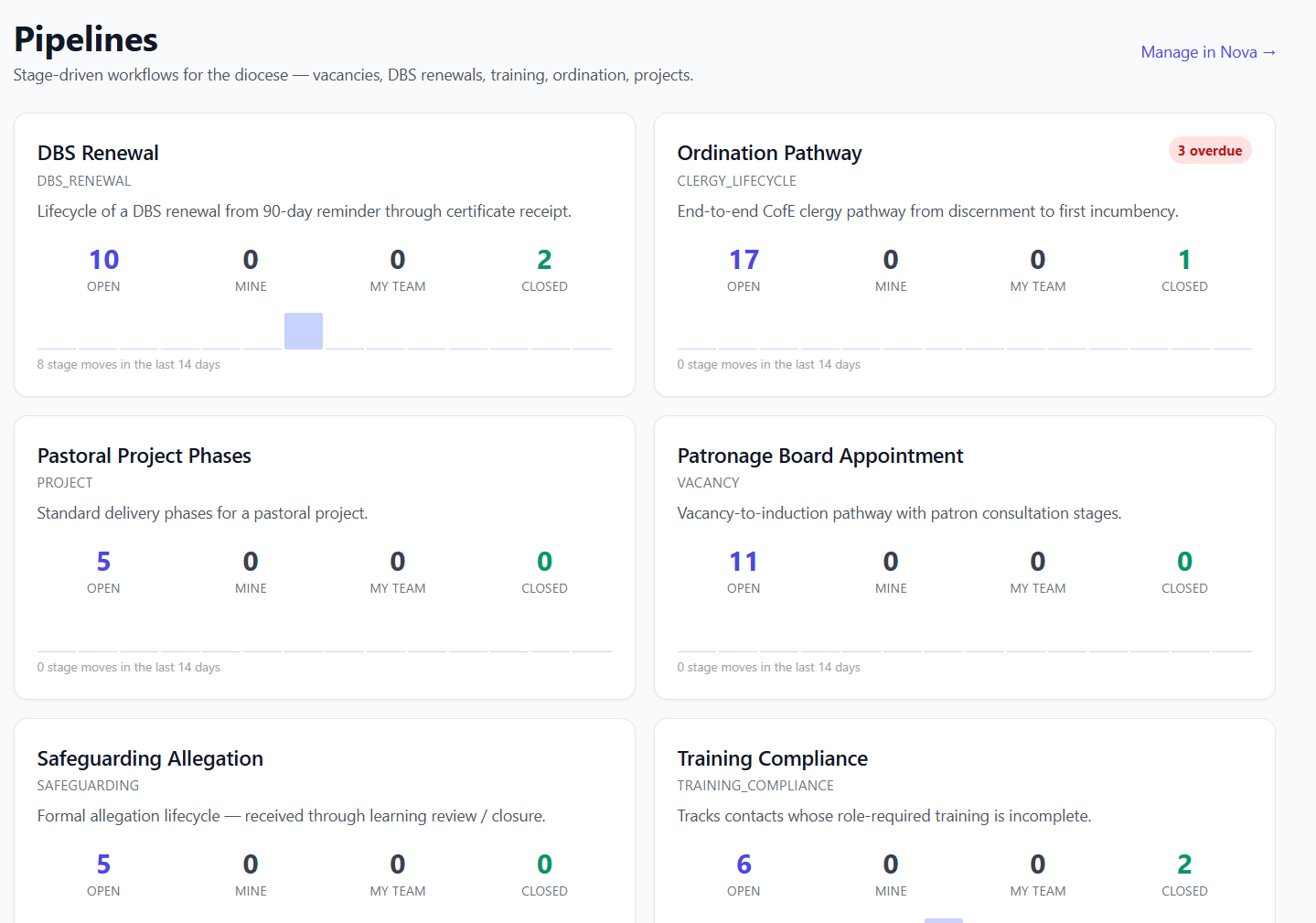
Task: Click the PROJECT type label
Action: (65, 483)
